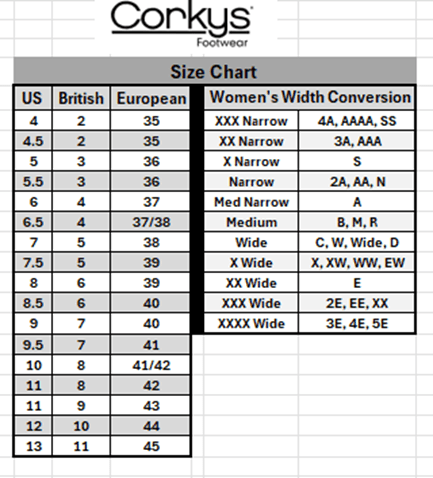Click the US size 13 cell

click(x=33, y=446)
